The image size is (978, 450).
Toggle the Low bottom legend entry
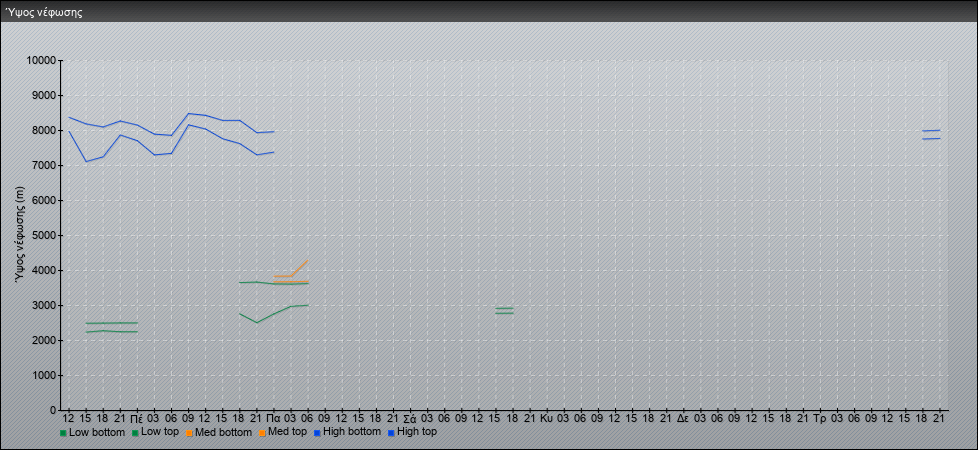click(x=92, y=432)
